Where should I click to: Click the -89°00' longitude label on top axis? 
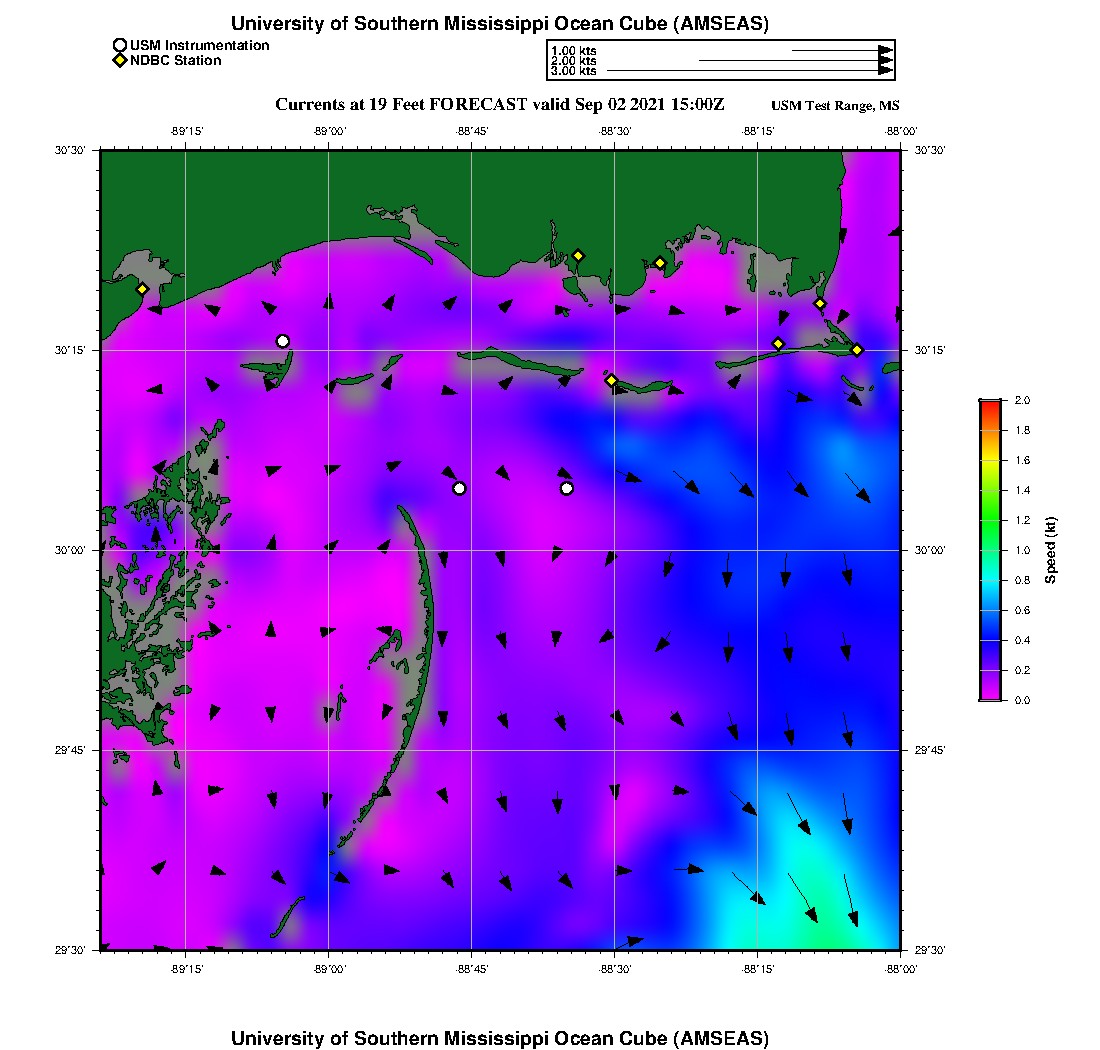(x=329, y=130)
